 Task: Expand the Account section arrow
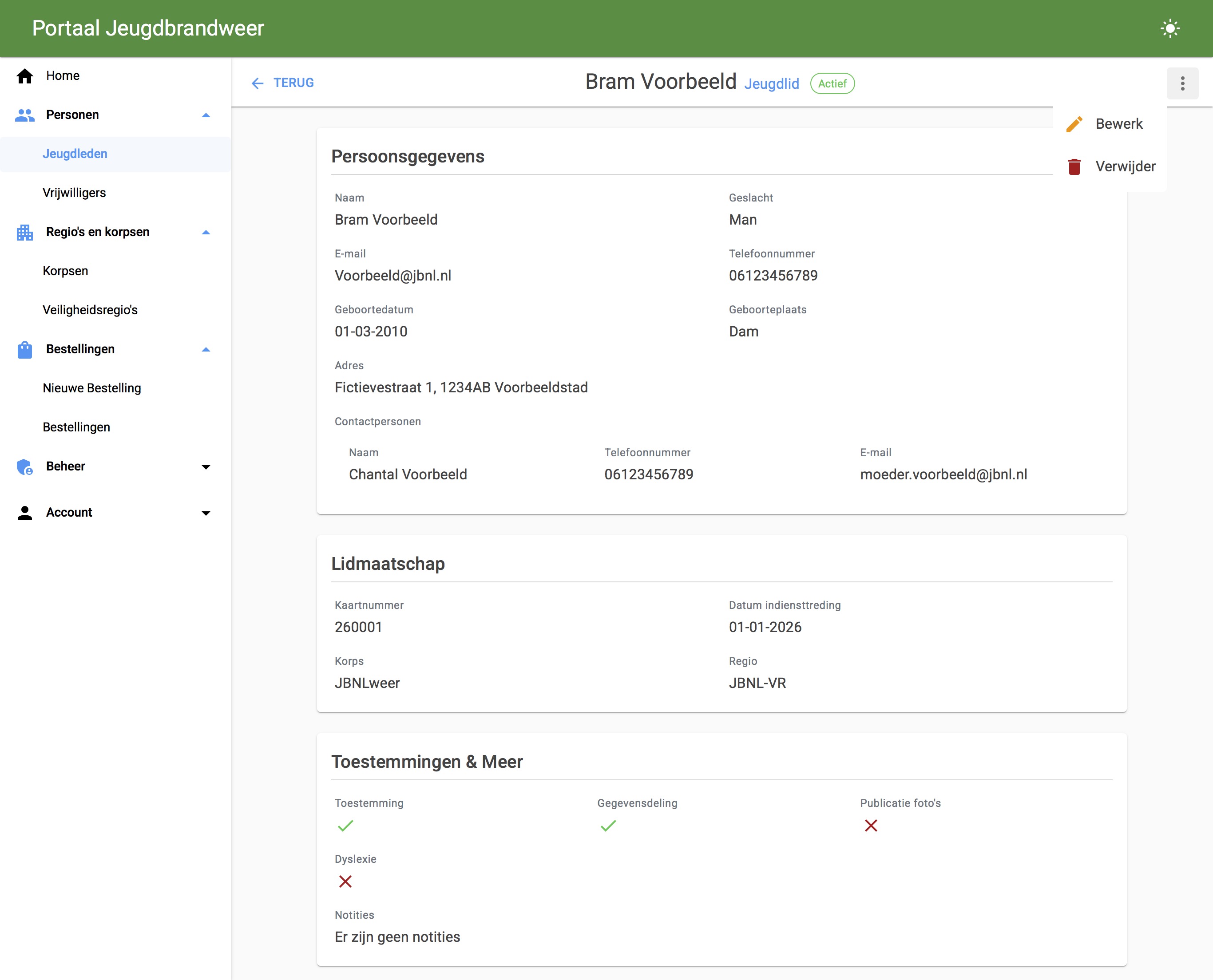[206, 513]
